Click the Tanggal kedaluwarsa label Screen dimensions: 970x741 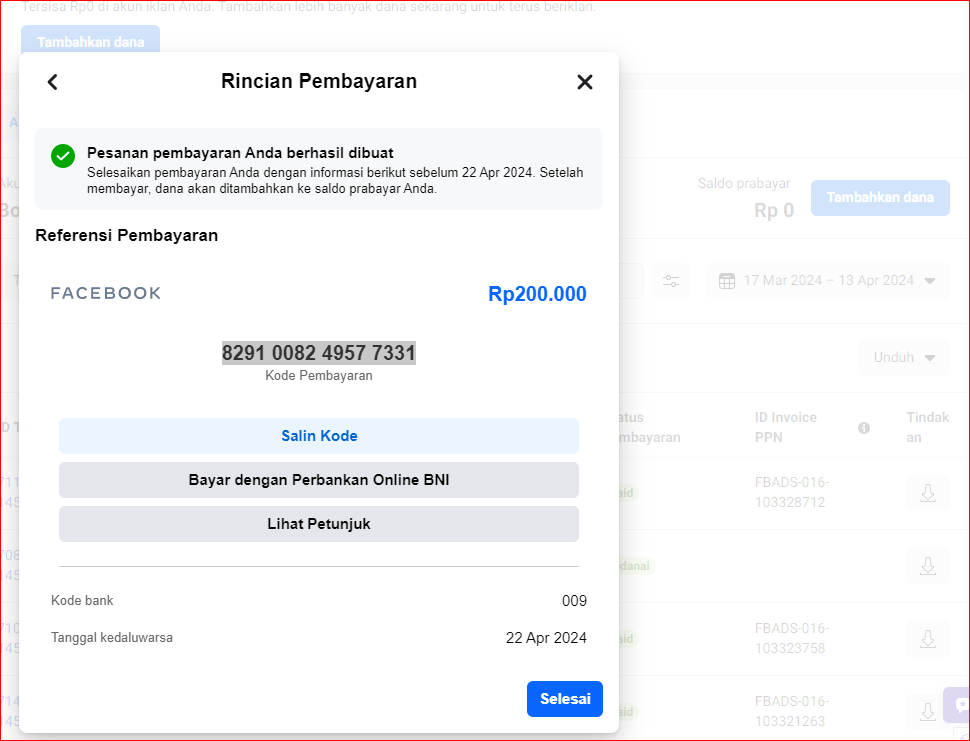[112, 638]
